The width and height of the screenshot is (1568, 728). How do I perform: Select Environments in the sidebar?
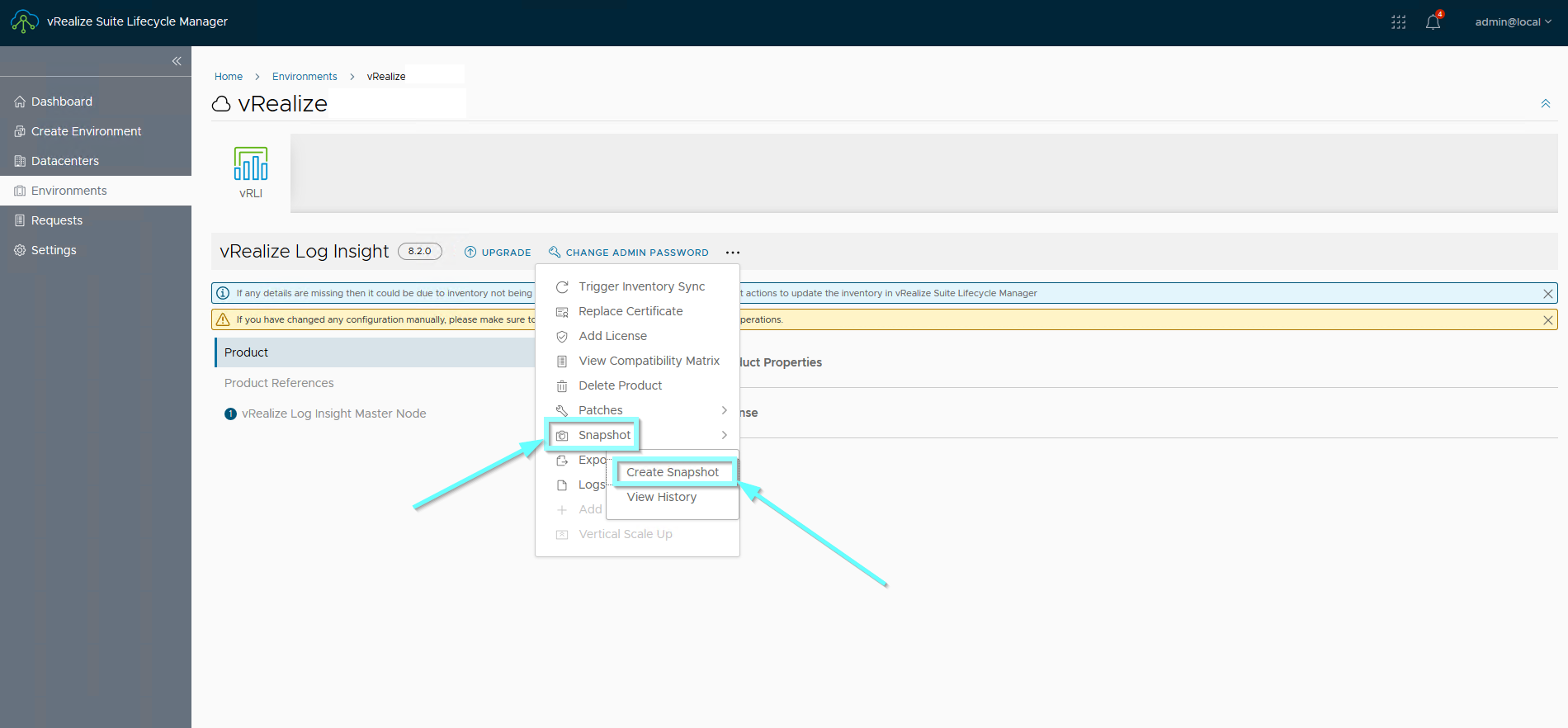96,191
